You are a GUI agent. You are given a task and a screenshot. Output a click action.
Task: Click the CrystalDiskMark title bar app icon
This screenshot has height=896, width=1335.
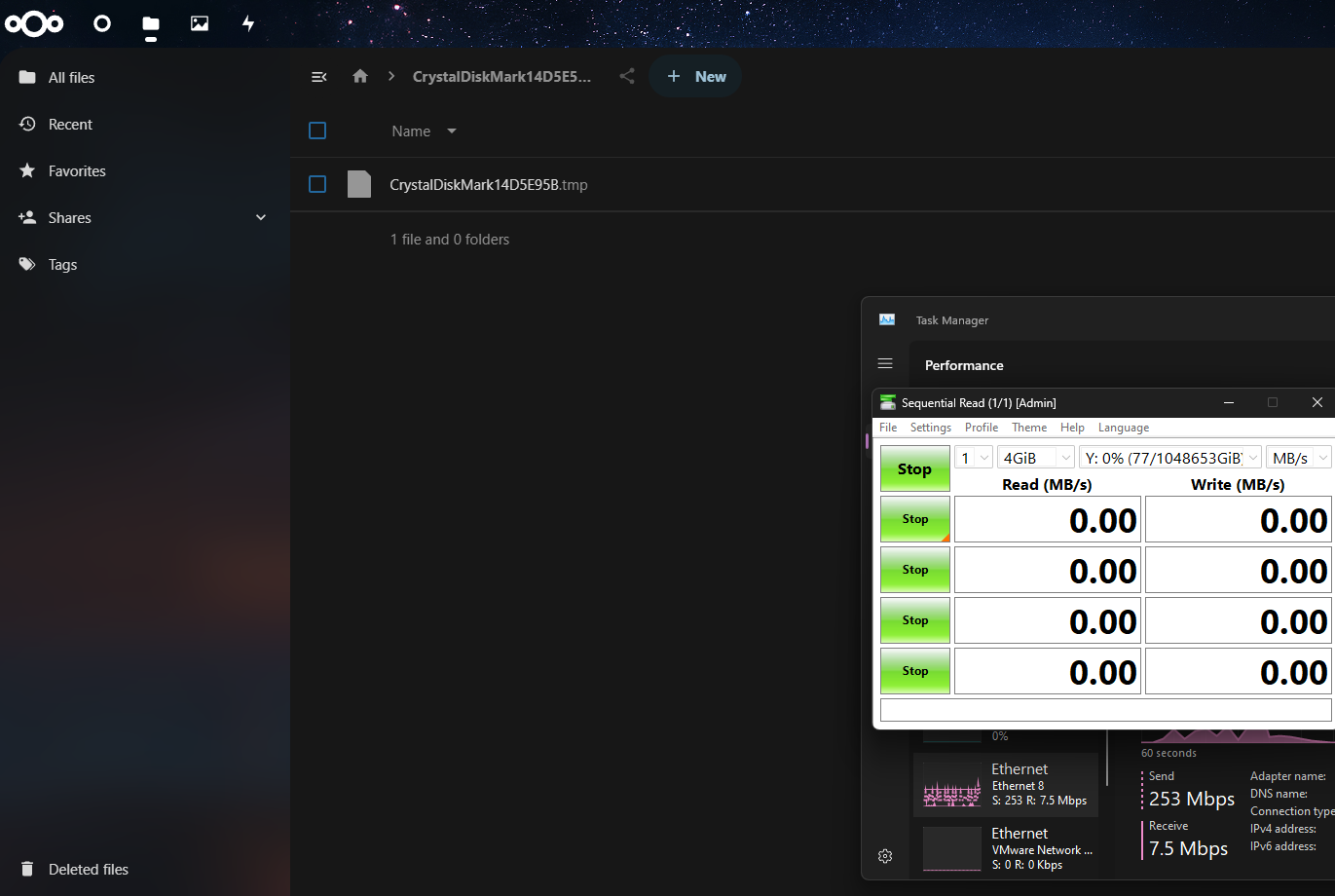click(888, 402)
